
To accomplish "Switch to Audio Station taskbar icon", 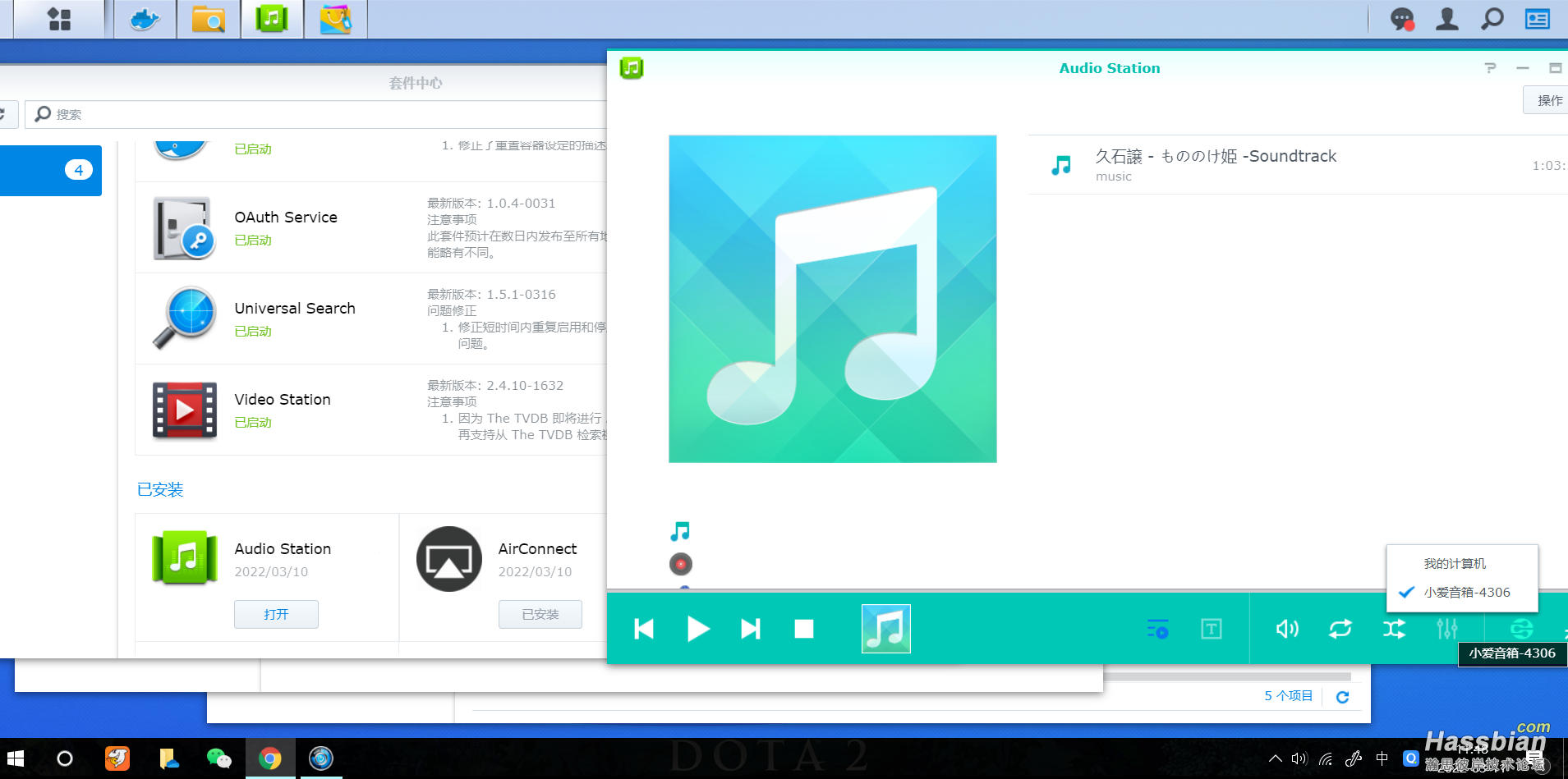I will pyautogui.click(x=272, y=19).
